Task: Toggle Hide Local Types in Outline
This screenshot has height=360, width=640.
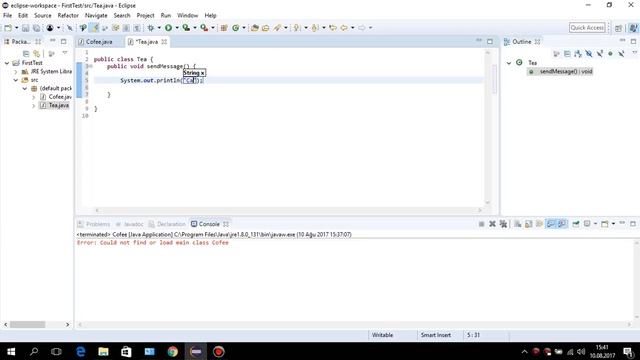Action: [x=621, y=53]
